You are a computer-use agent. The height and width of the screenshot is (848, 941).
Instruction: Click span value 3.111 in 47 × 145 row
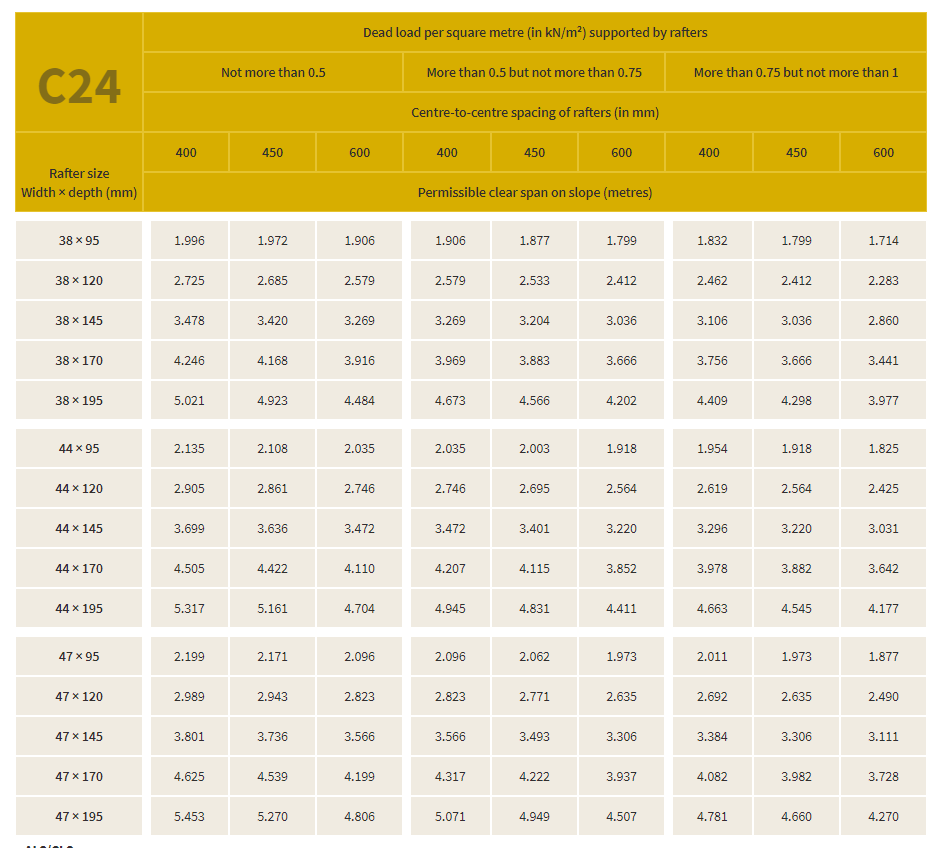tap(883, 736)
